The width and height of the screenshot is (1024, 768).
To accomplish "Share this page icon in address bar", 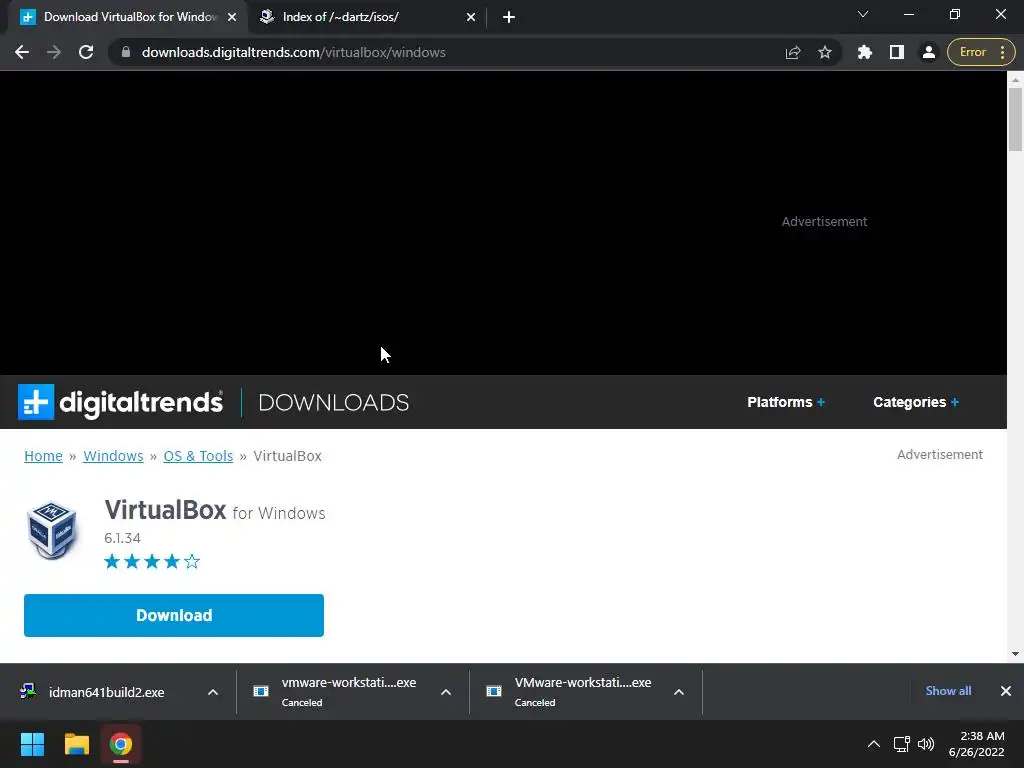I will tap(793, 52).
